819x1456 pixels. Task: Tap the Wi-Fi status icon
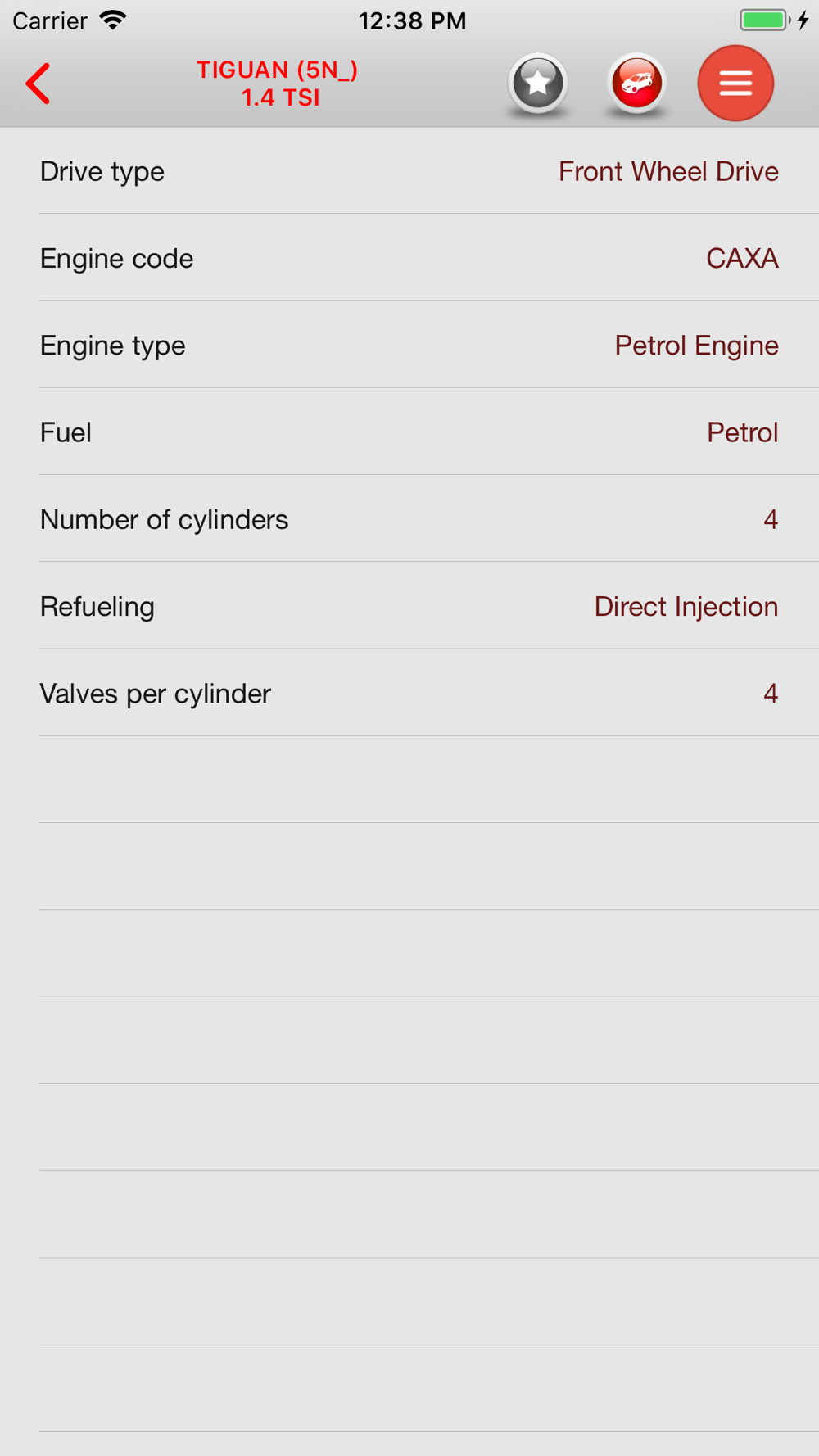coord(113,20)
